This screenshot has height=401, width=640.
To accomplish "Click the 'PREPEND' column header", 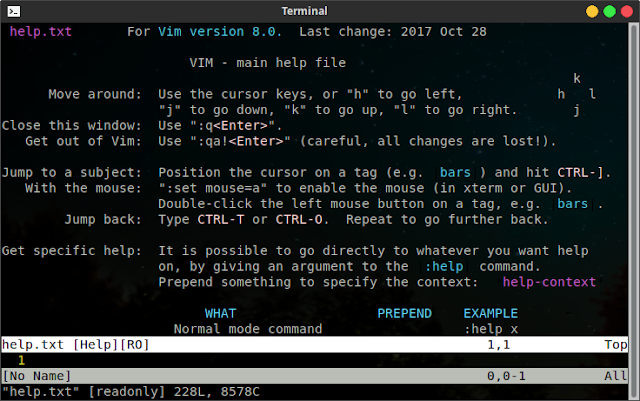I will pos(404,313).
